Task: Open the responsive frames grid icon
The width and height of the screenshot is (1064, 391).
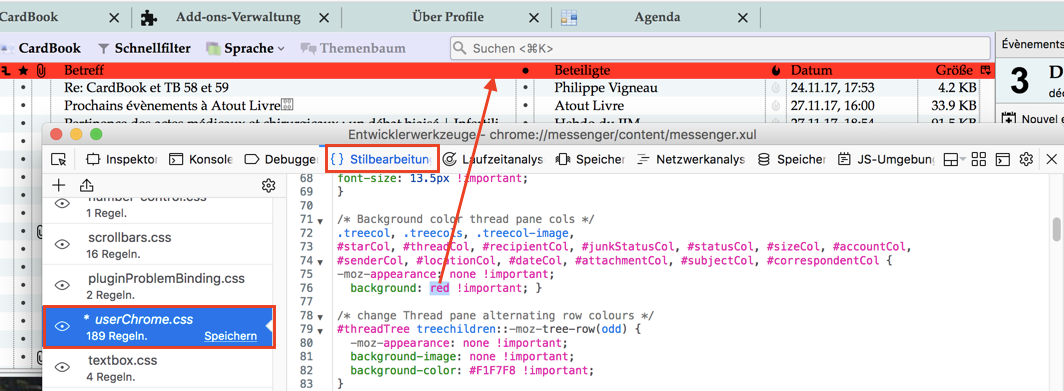Action: [x=978, y=160]
